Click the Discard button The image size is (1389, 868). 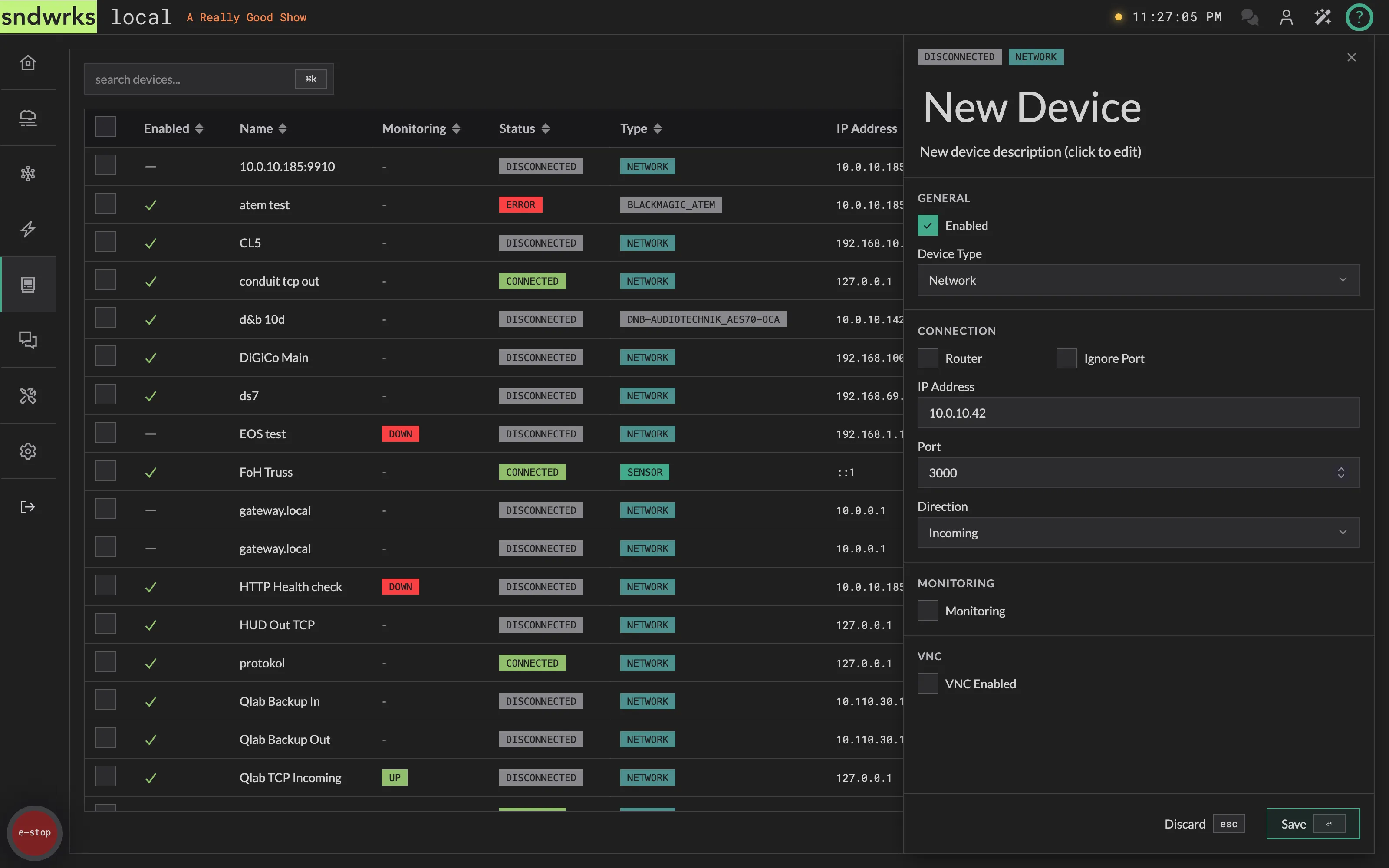(x=1204, y=824)
